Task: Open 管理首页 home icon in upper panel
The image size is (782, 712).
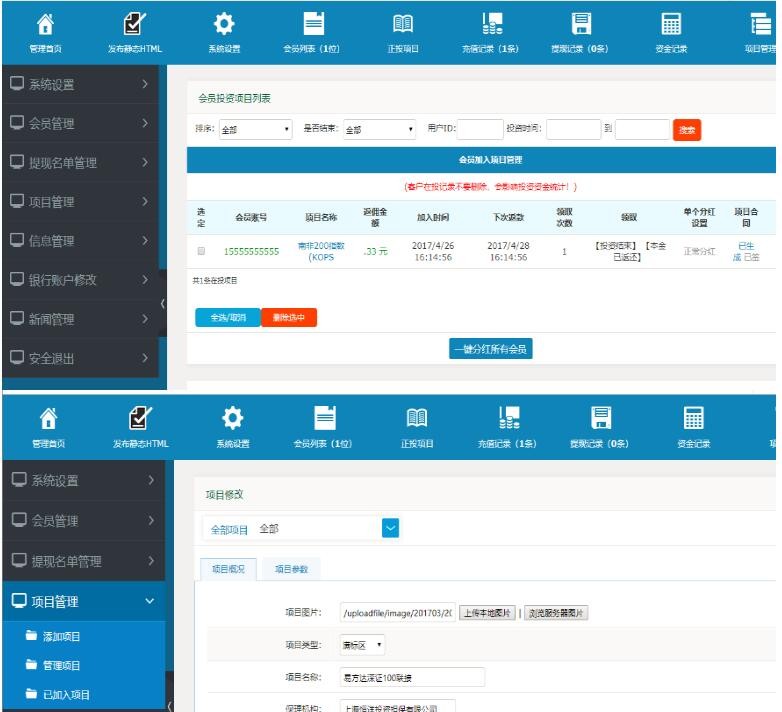Action: tap(45, 24)
